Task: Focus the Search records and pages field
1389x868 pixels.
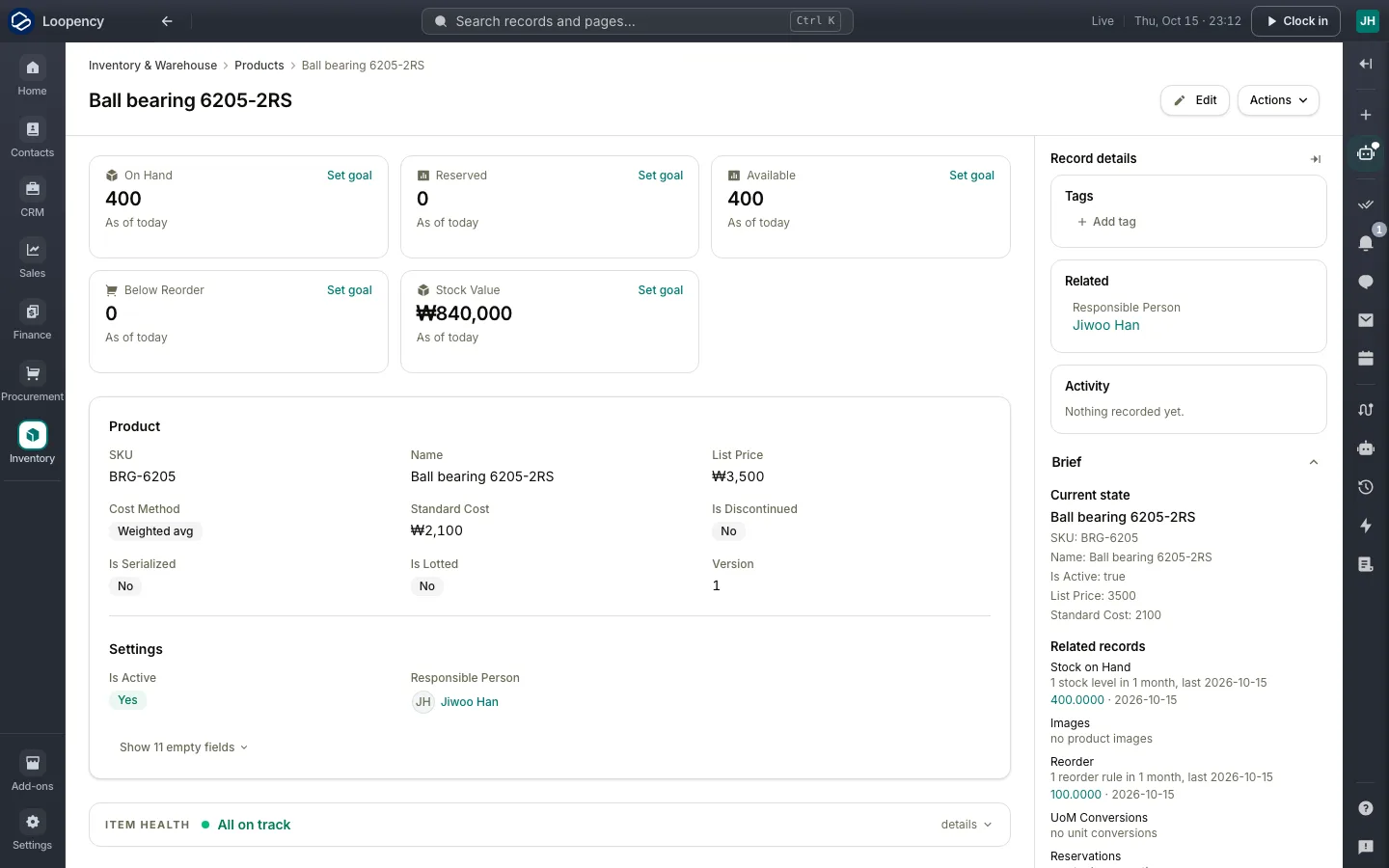Action: click(637, 21)
